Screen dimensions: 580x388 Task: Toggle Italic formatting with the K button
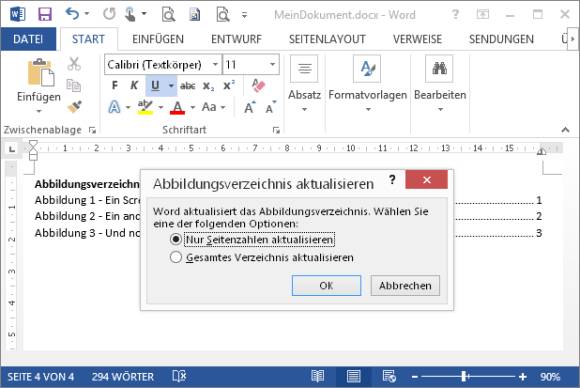134,86
